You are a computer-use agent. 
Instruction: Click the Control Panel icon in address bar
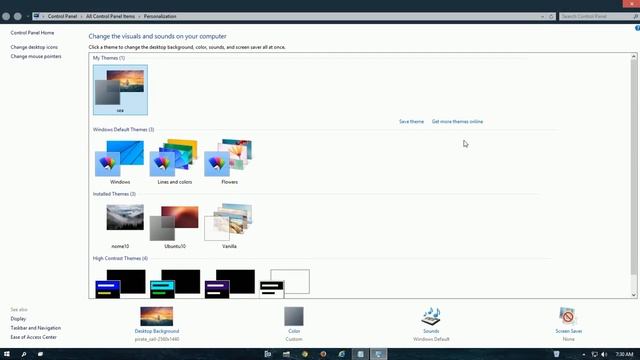(36, 16)
